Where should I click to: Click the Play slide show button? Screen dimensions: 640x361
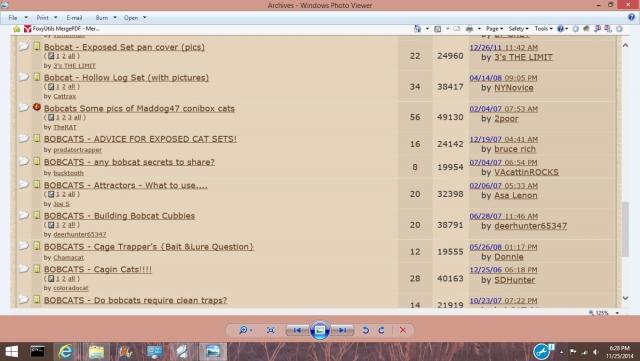[320, 330]
